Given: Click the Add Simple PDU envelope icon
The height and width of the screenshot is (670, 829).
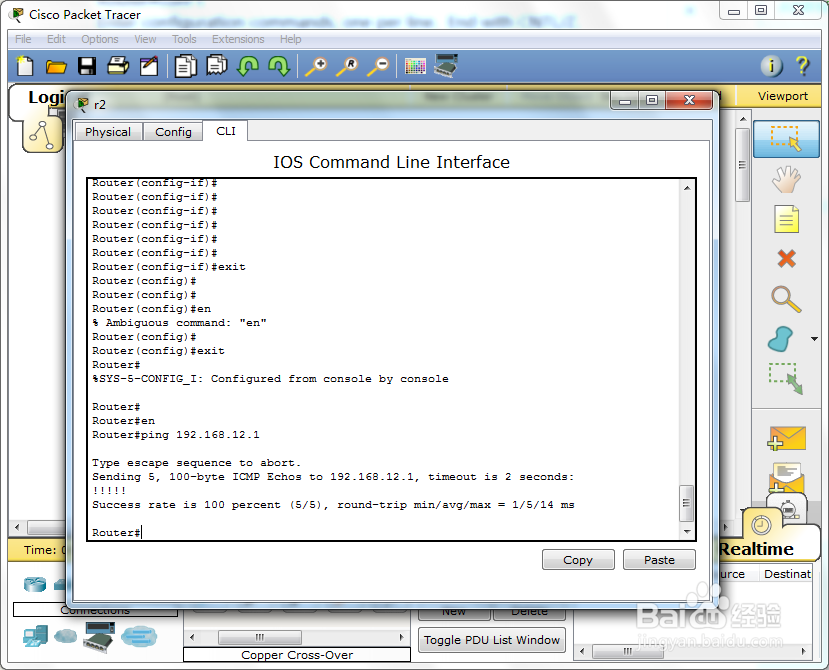Looking at the screenshot, I should (x=787, y=438).
